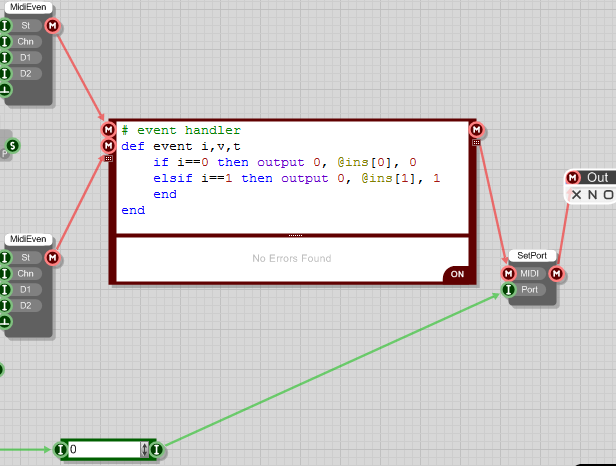
Task: Click the integer box up/down stepper arrows
Action: (145, 450)
